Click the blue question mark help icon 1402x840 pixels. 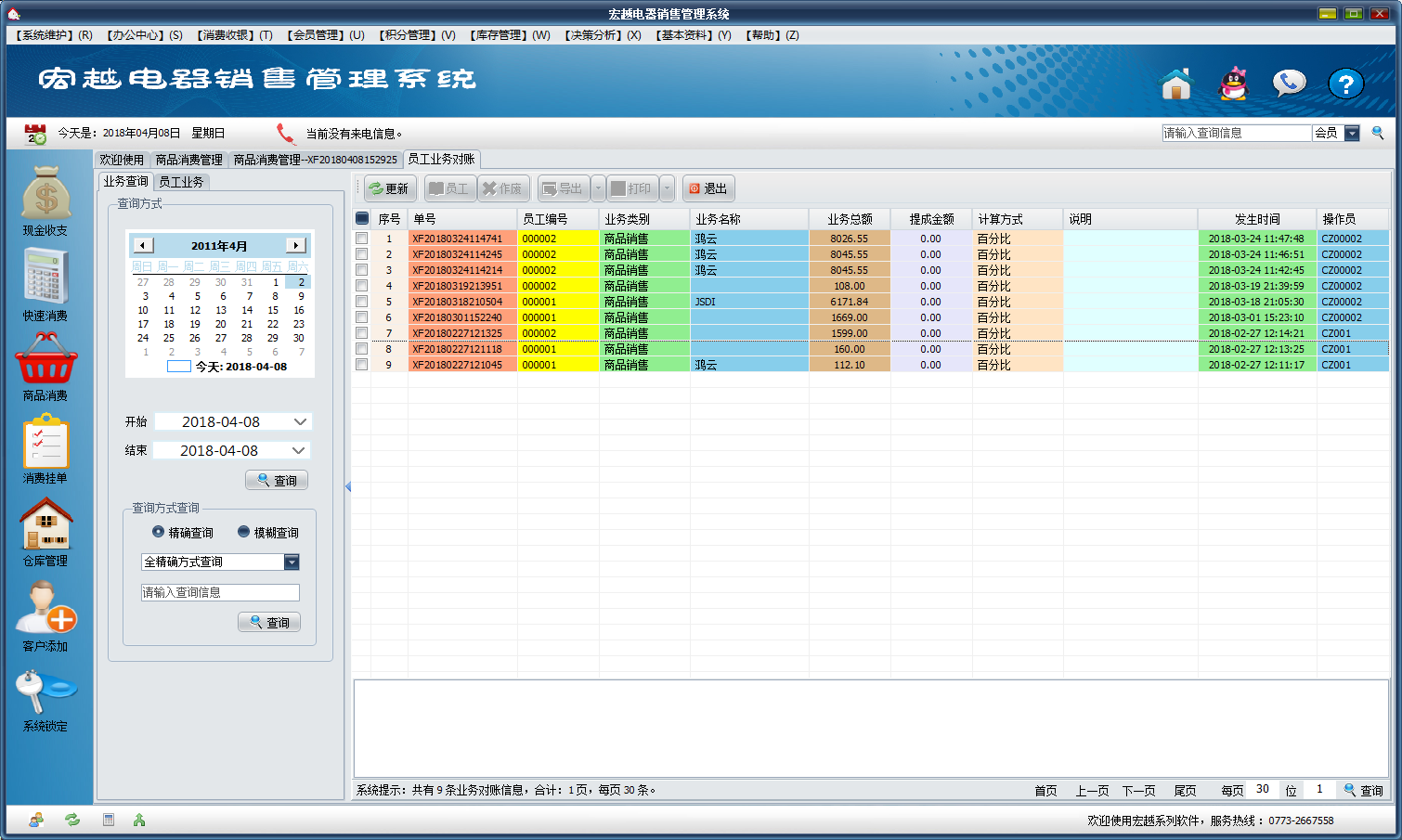coord(1344,84)
